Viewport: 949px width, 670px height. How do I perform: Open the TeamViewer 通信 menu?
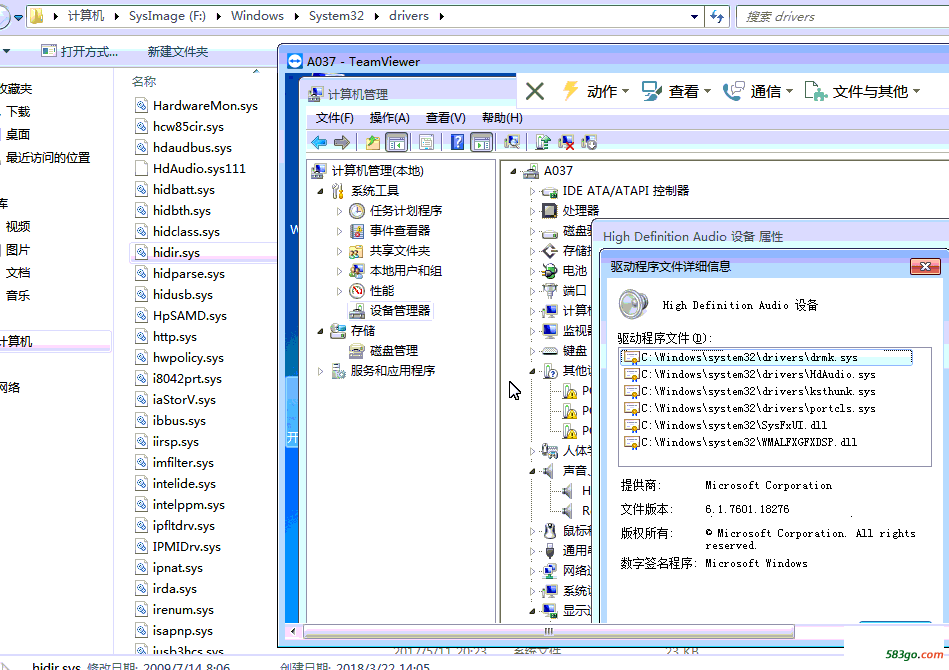[x=758, y=91]
